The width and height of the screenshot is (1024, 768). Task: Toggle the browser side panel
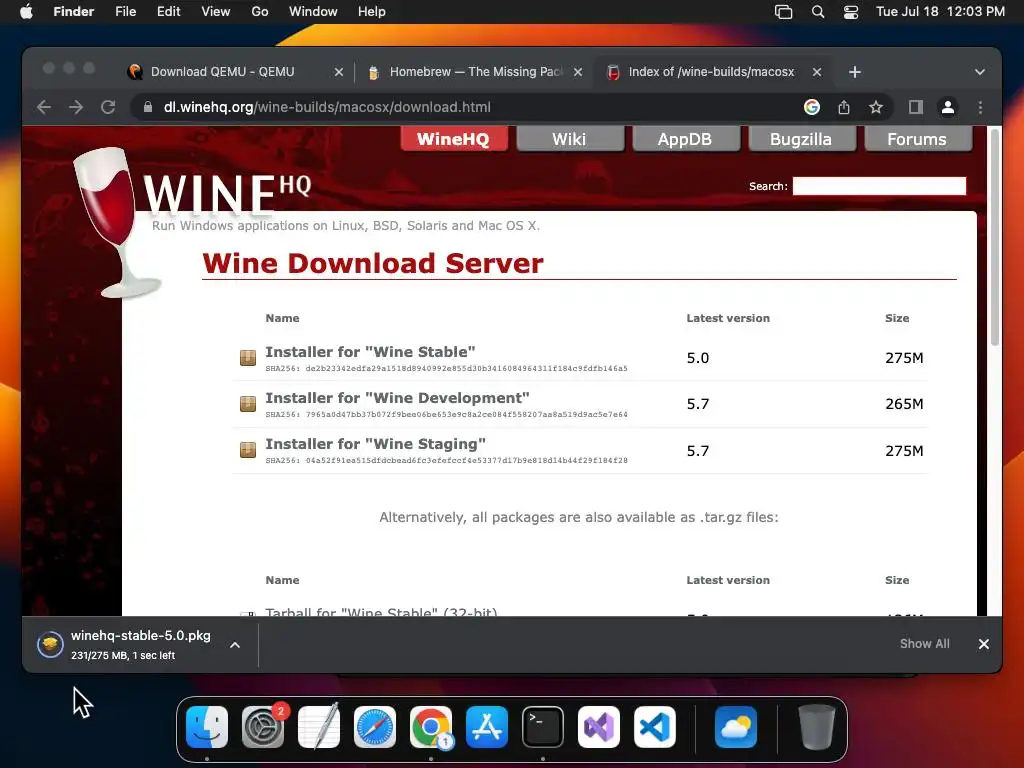916,107
